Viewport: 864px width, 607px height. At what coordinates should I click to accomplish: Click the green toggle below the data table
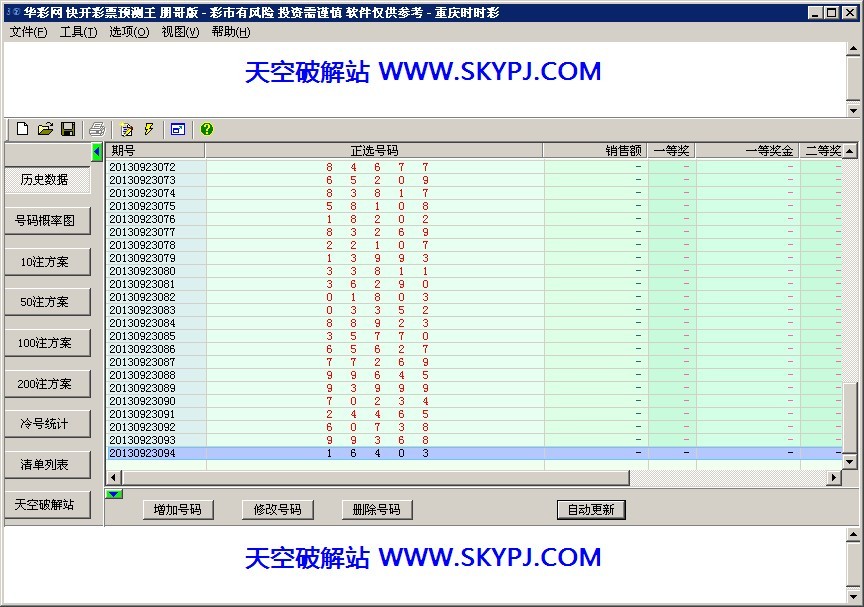114,494
